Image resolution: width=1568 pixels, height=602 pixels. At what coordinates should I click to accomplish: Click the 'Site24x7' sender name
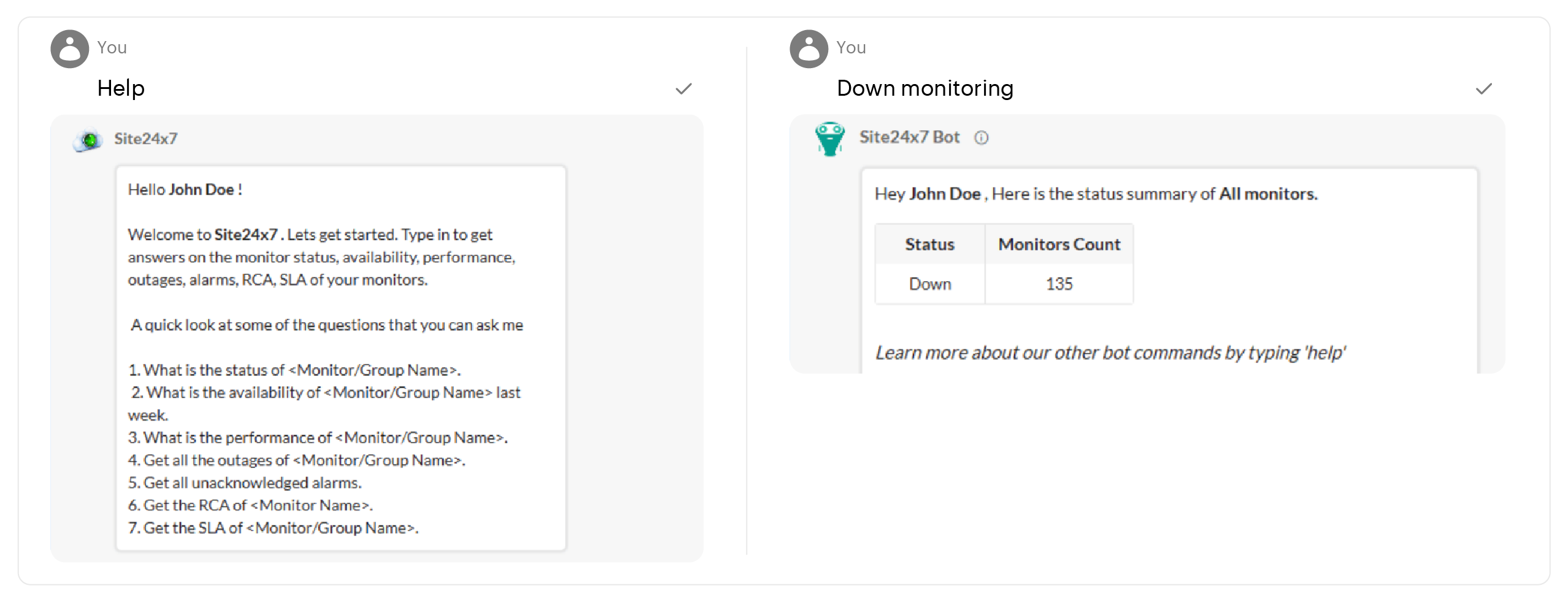pyautogui.click(x=146, y=139)
